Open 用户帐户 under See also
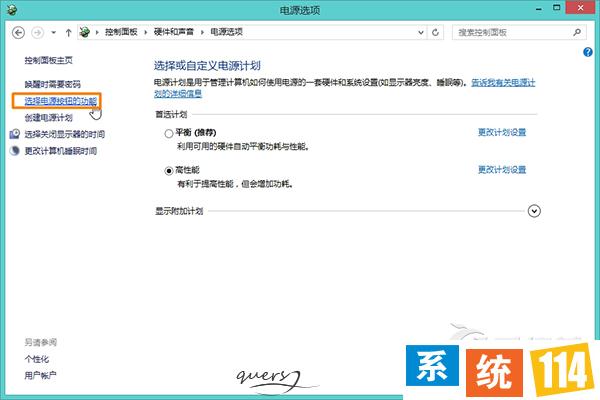Screen dimensions: 600x400 (40, 376)
